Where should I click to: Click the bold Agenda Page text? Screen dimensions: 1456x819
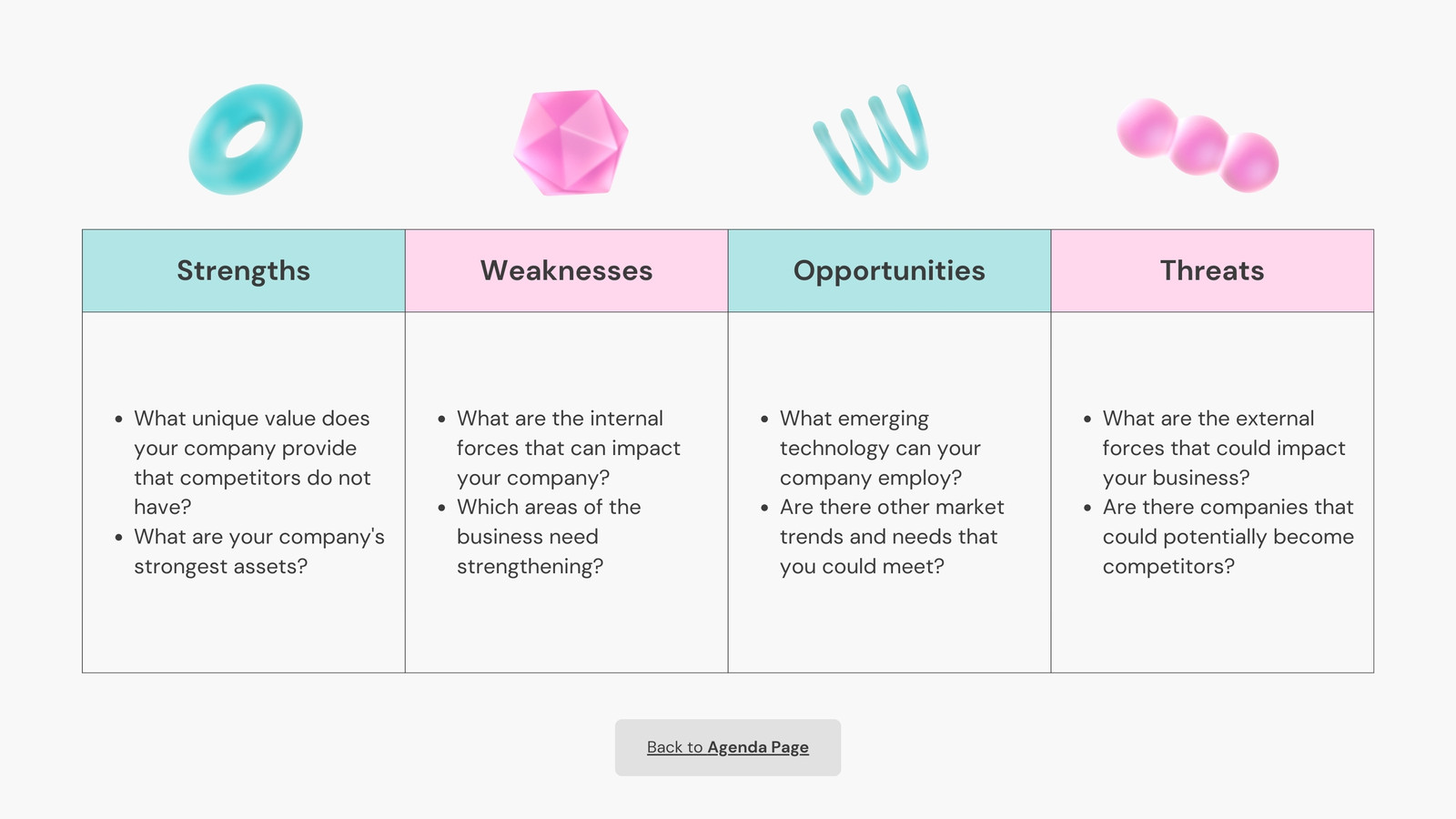click(x=758, y=747)
